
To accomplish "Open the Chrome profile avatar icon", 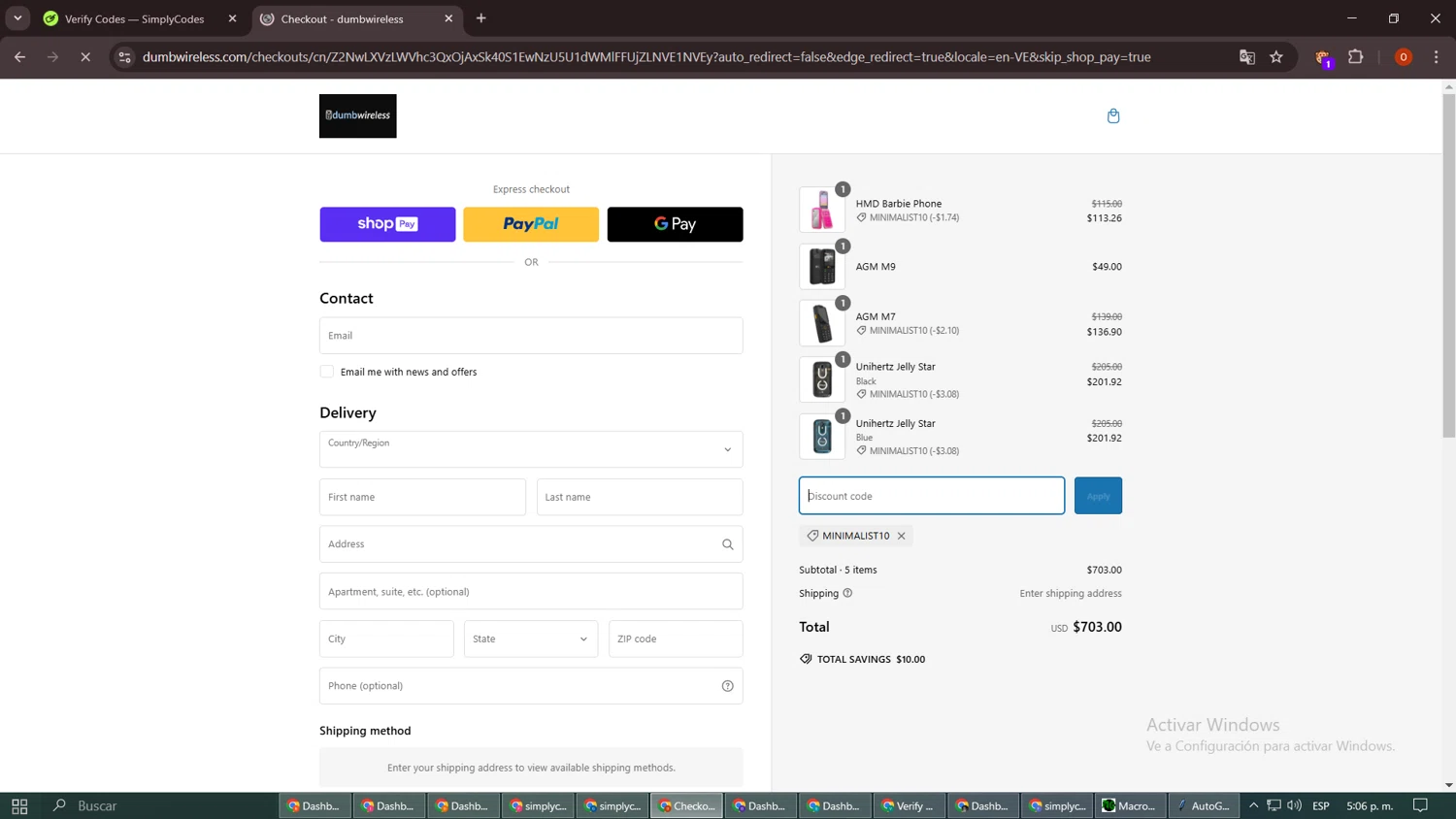I will 1403,57.
